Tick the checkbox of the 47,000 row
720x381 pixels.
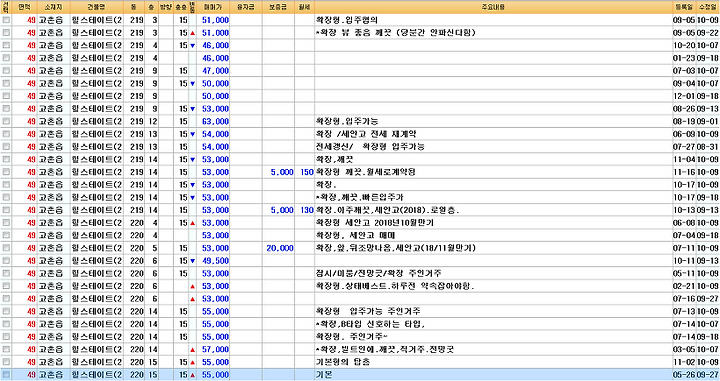click(x=6, y=71)
